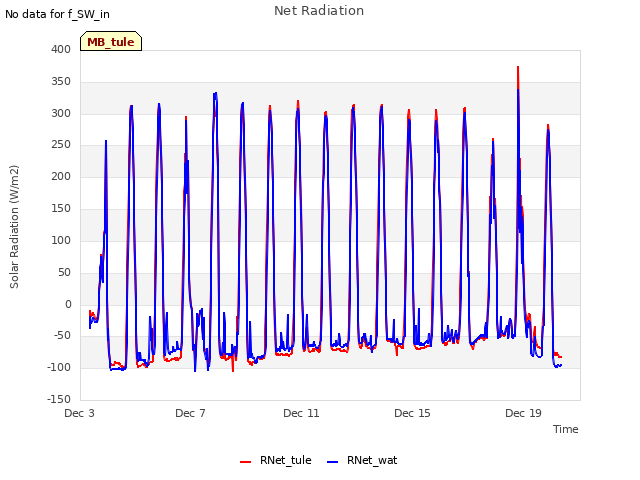Click the 0 y-axis tick label
The height and width of the screenshot is (480, 640).
point(68,304)
